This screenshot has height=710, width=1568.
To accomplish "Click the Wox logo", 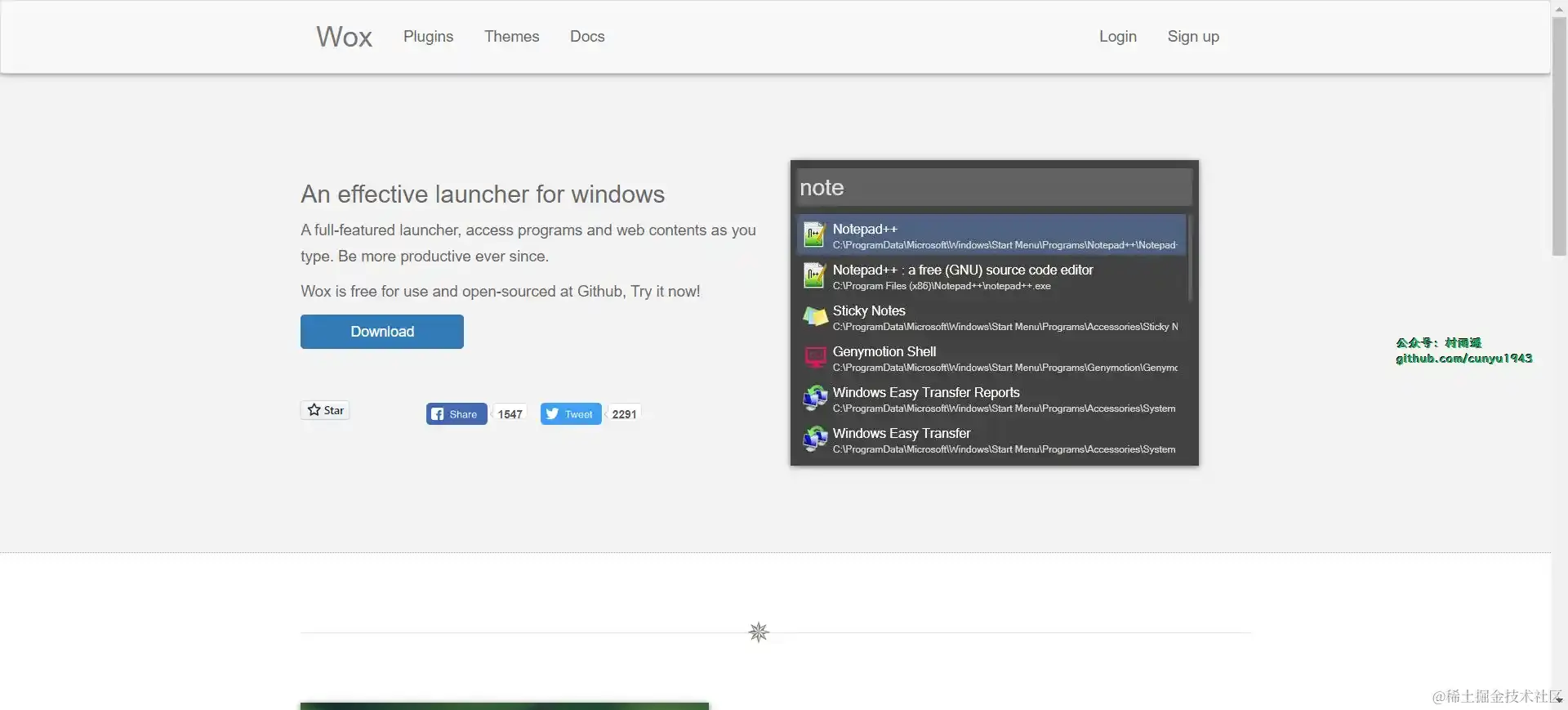I will (x=344, y=37).
